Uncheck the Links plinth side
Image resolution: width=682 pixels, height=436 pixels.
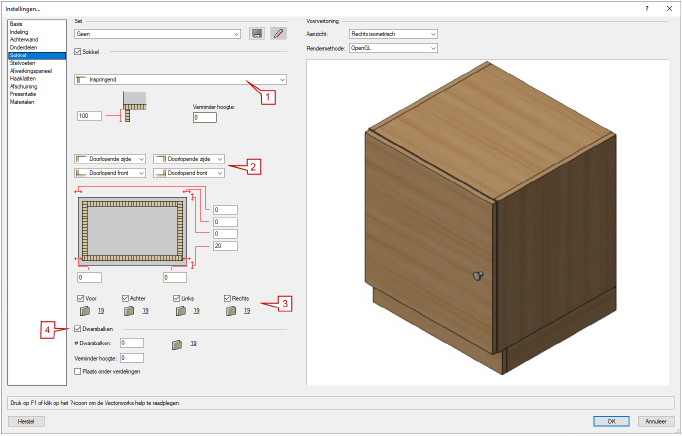(x=177, y=298)
